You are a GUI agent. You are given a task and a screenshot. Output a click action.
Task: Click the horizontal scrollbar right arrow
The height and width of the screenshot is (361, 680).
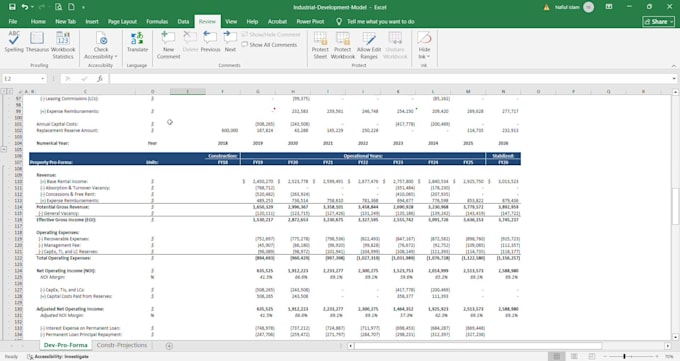(667, 346)
